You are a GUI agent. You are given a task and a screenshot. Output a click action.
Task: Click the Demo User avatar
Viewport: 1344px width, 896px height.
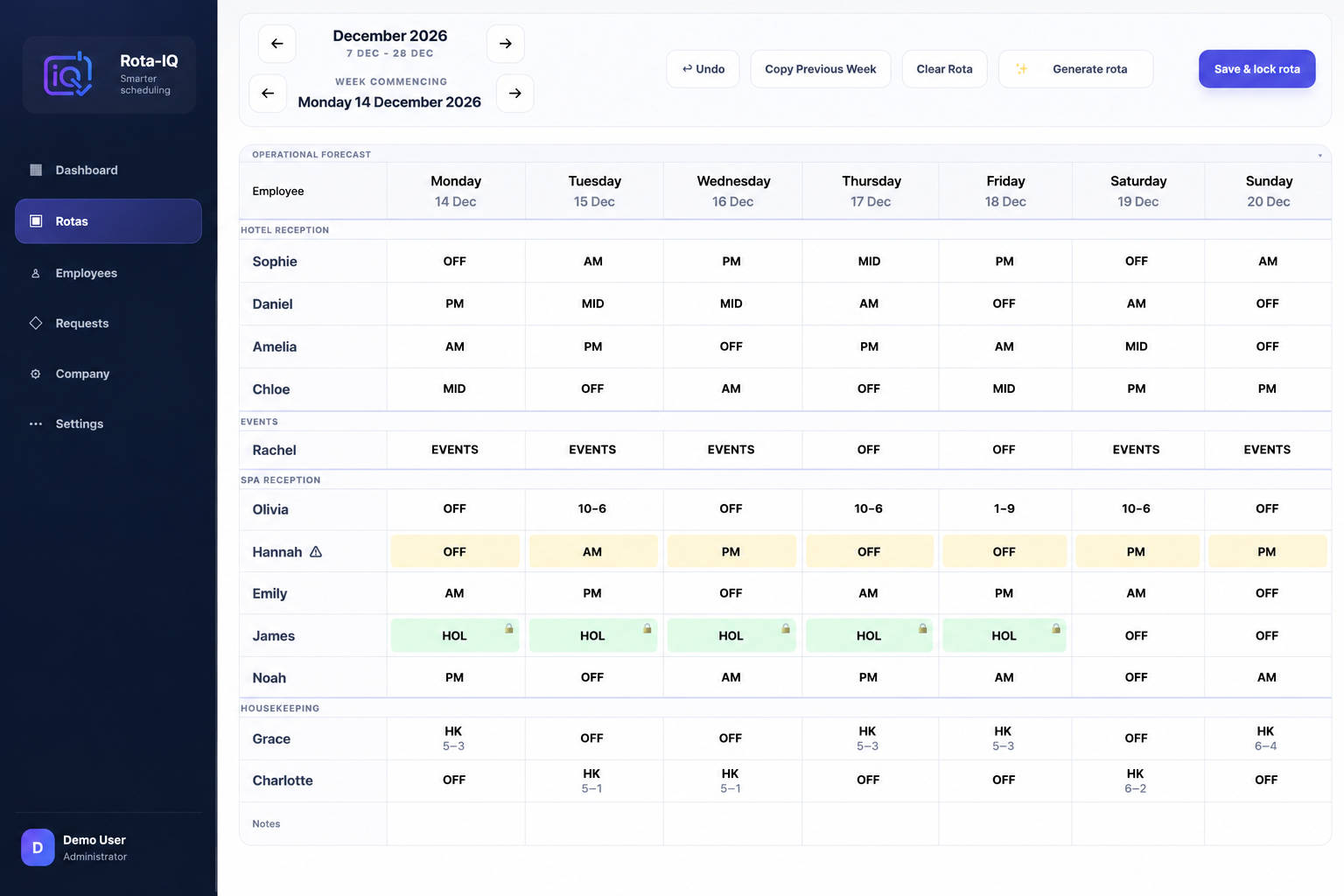tap(38, 847)
